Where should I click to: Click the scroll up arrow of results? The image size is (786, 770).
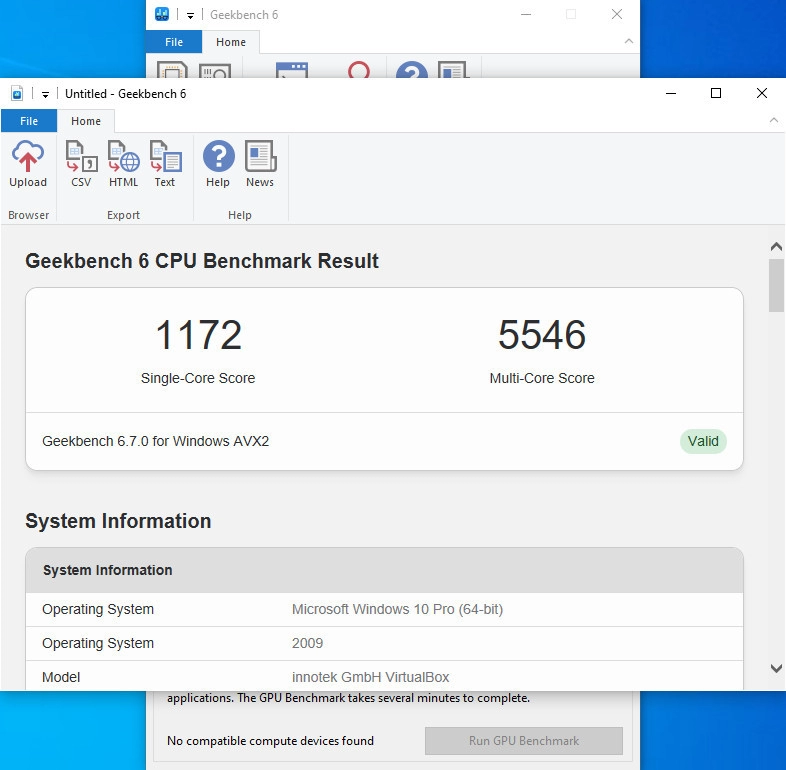(x=776, y=247)
